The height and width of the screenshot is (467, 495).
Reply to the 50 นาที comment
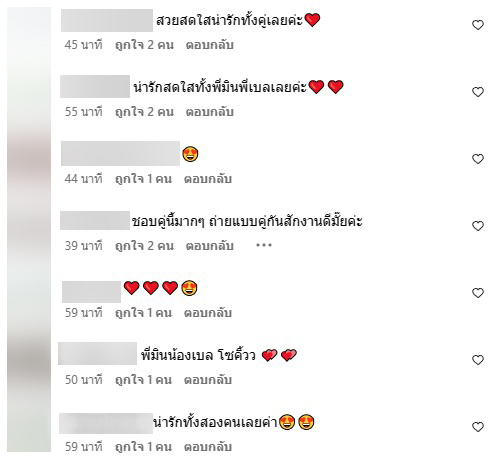208,380
